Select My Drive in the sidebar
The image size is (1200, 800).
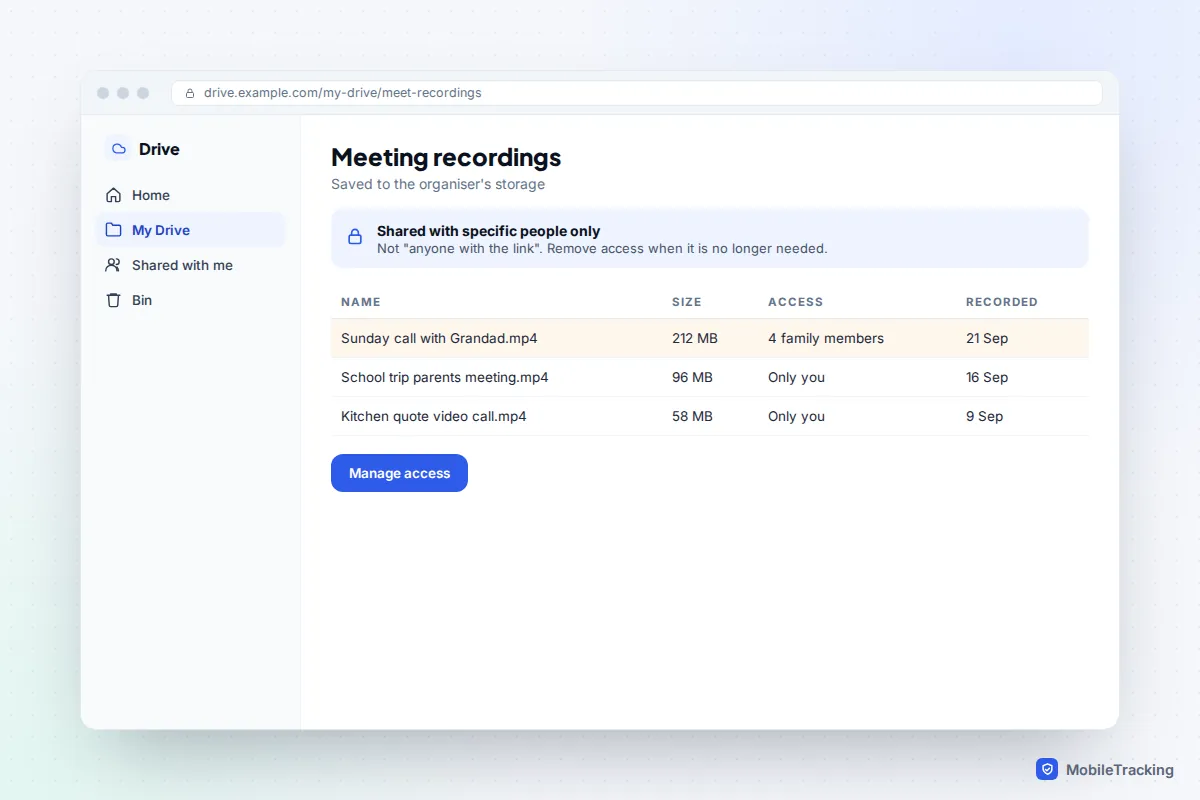pos(191,230)
